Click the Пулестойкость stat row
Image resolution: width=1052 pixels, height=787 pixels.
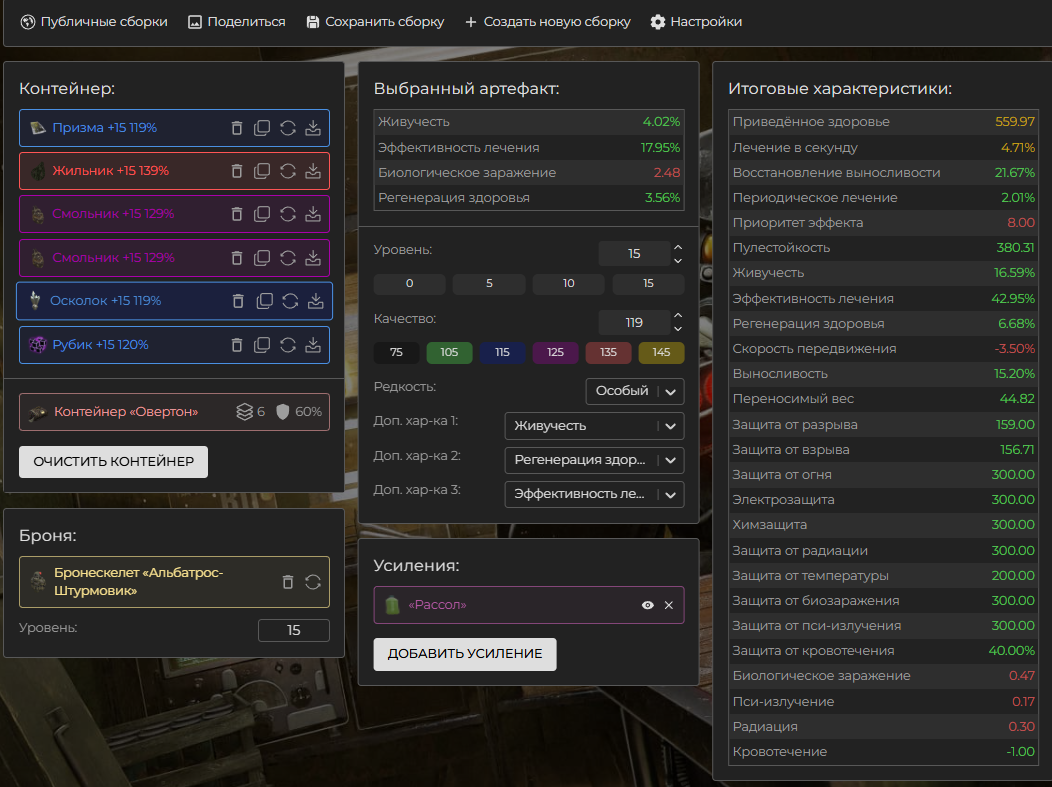click(x=884, y=248)
